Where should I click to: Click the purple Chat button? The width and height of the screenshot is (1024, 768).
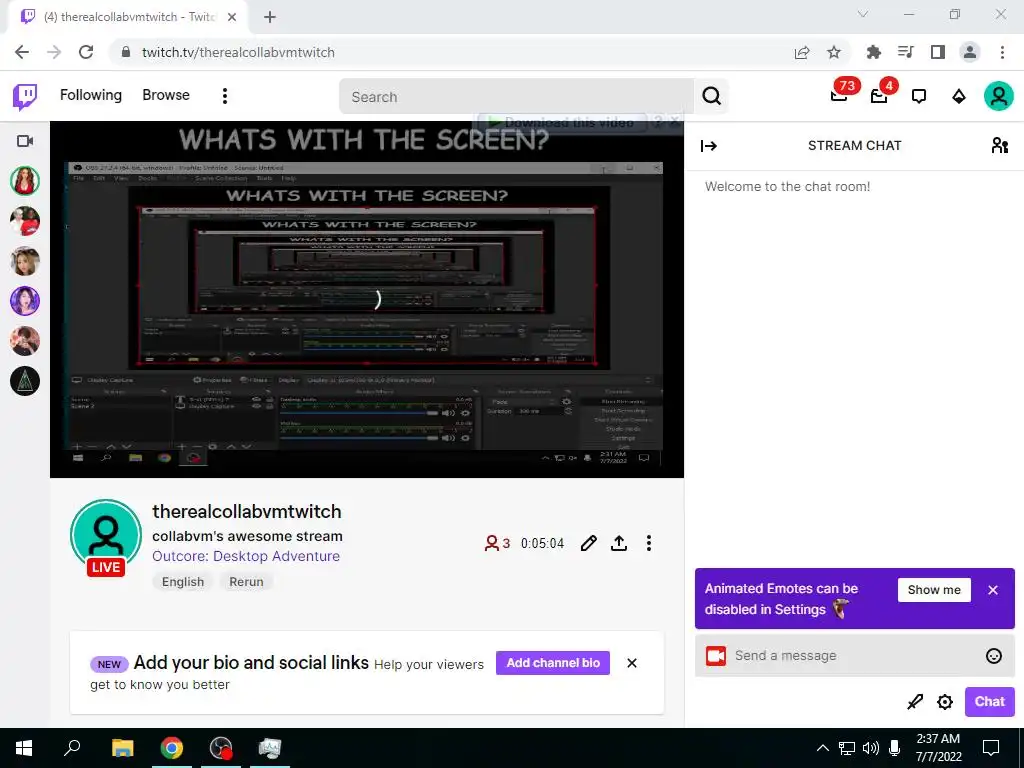pos(989,701)
